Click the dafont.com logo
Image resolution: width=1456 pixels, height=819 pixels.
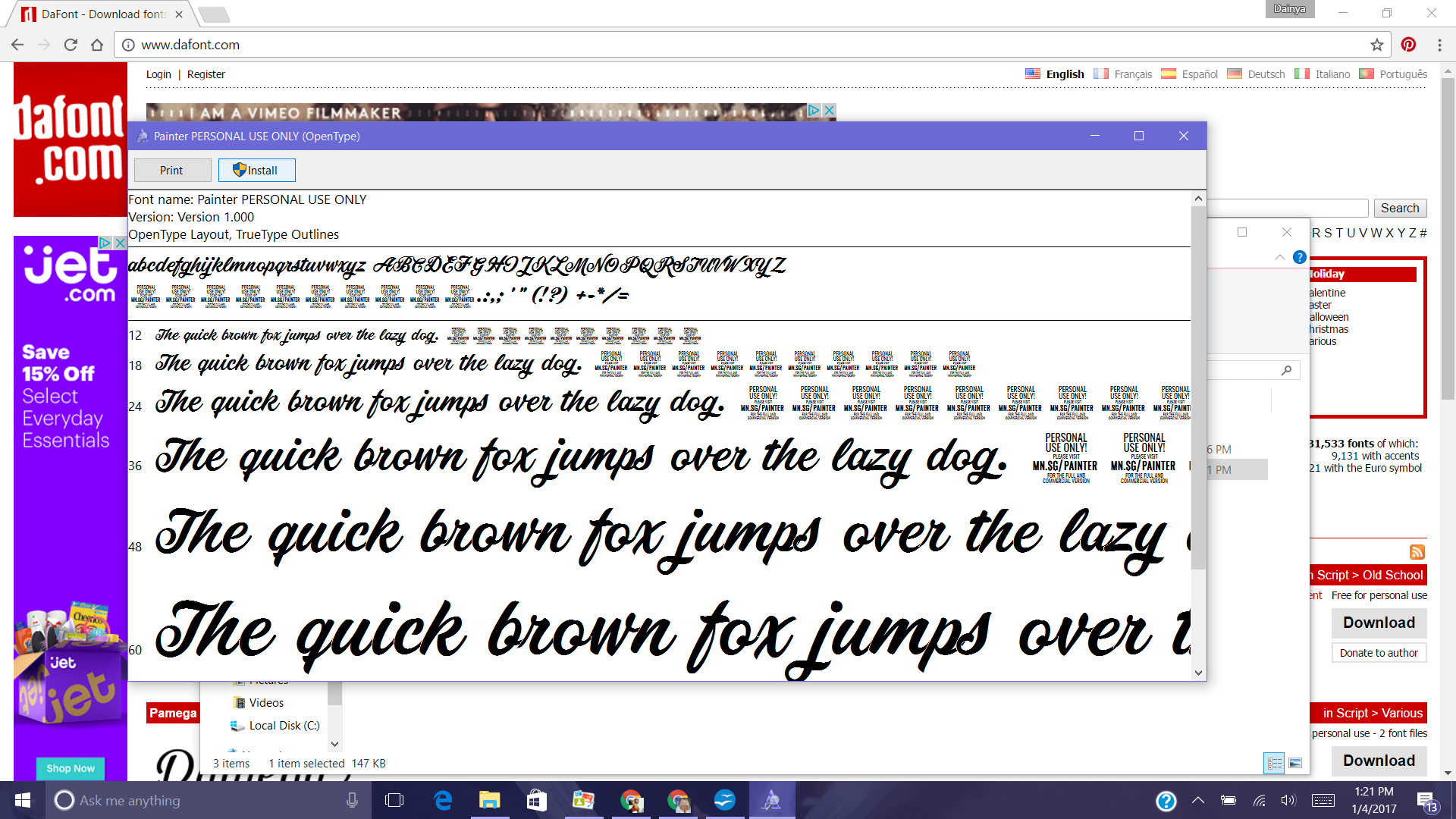coord(71,140)
